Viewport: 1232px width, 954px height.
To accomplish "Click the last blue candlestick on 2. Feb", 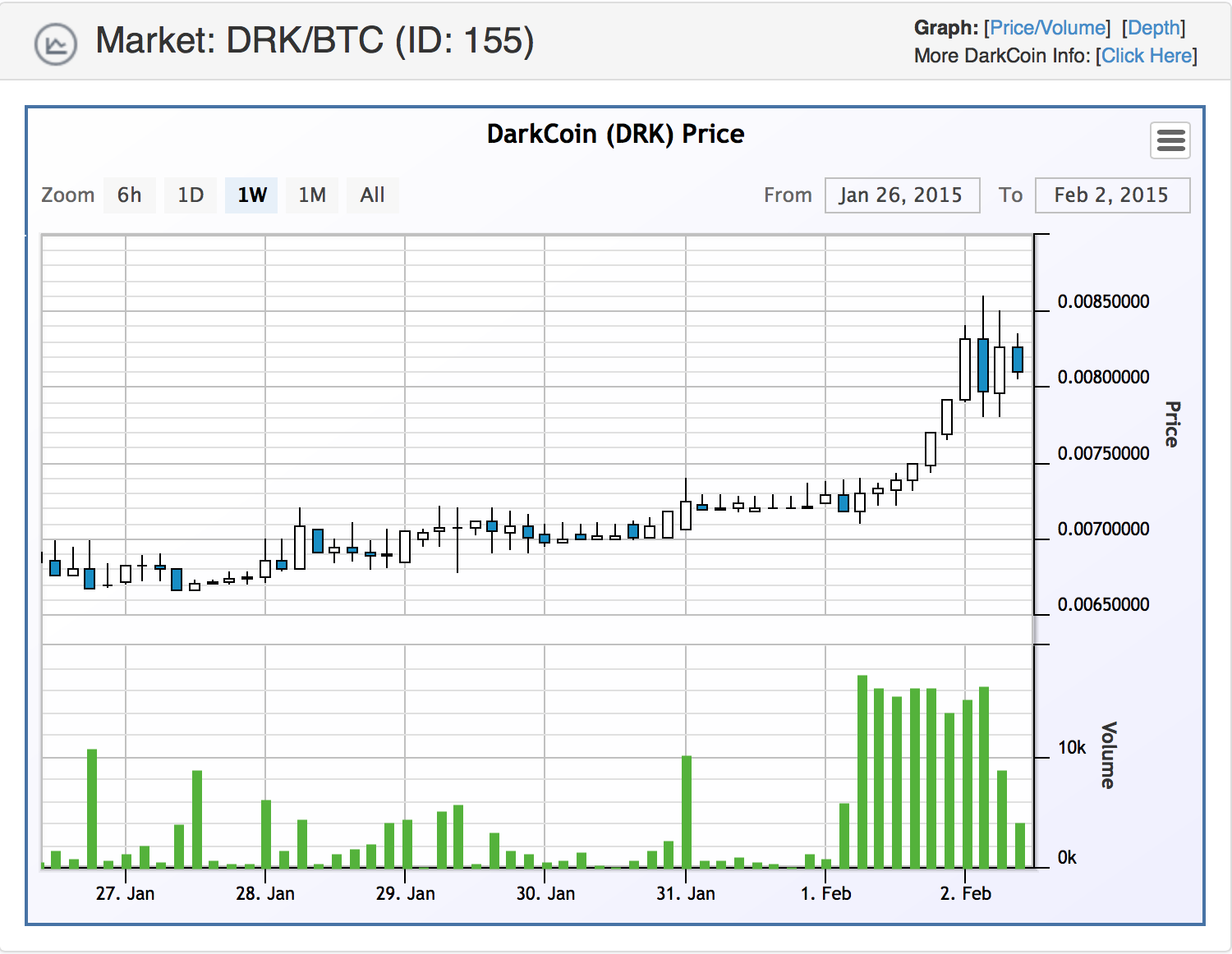I will [1018, 360].
